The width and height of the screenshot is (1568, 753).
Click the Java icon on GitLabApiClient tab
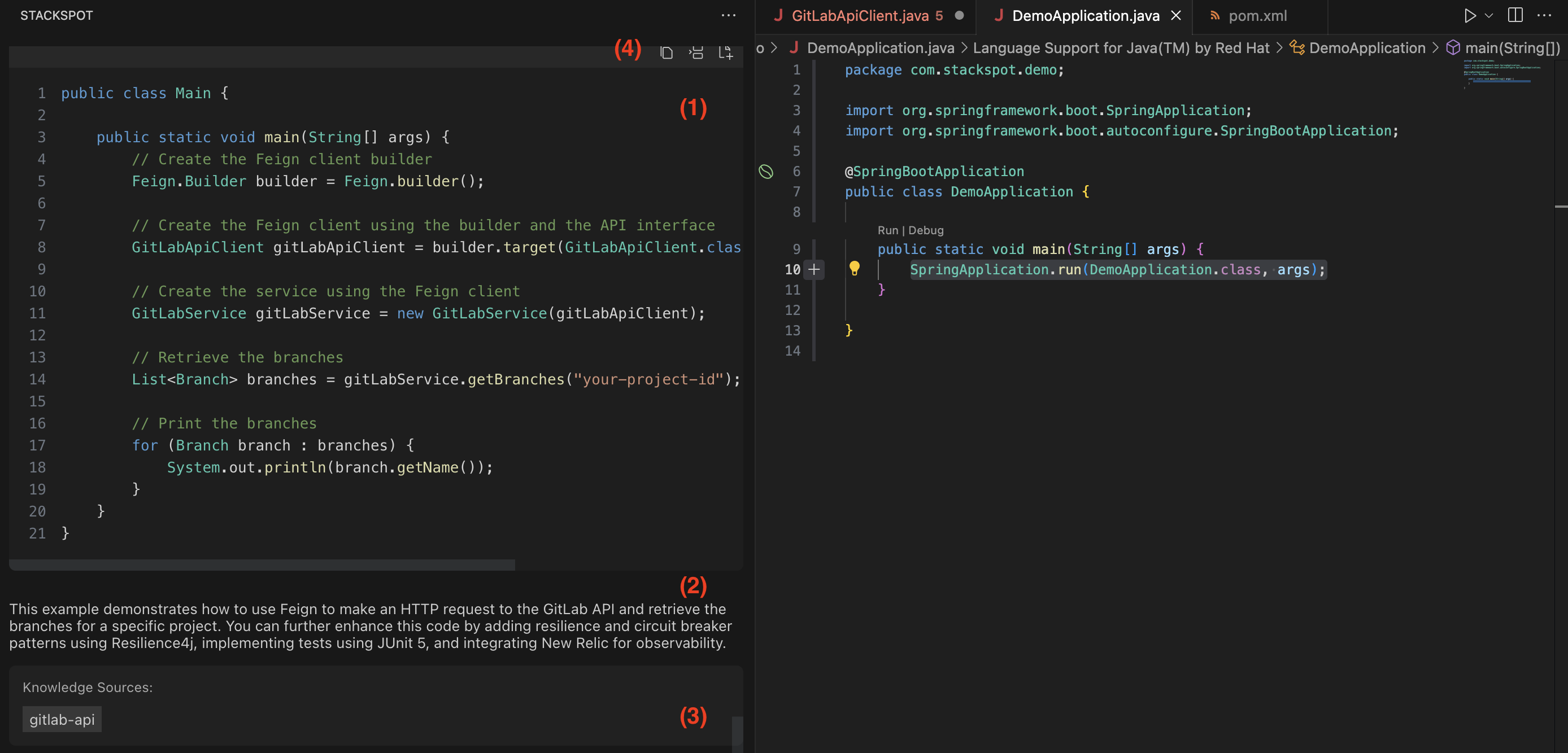pyautogui.click(x=778, y=16)
